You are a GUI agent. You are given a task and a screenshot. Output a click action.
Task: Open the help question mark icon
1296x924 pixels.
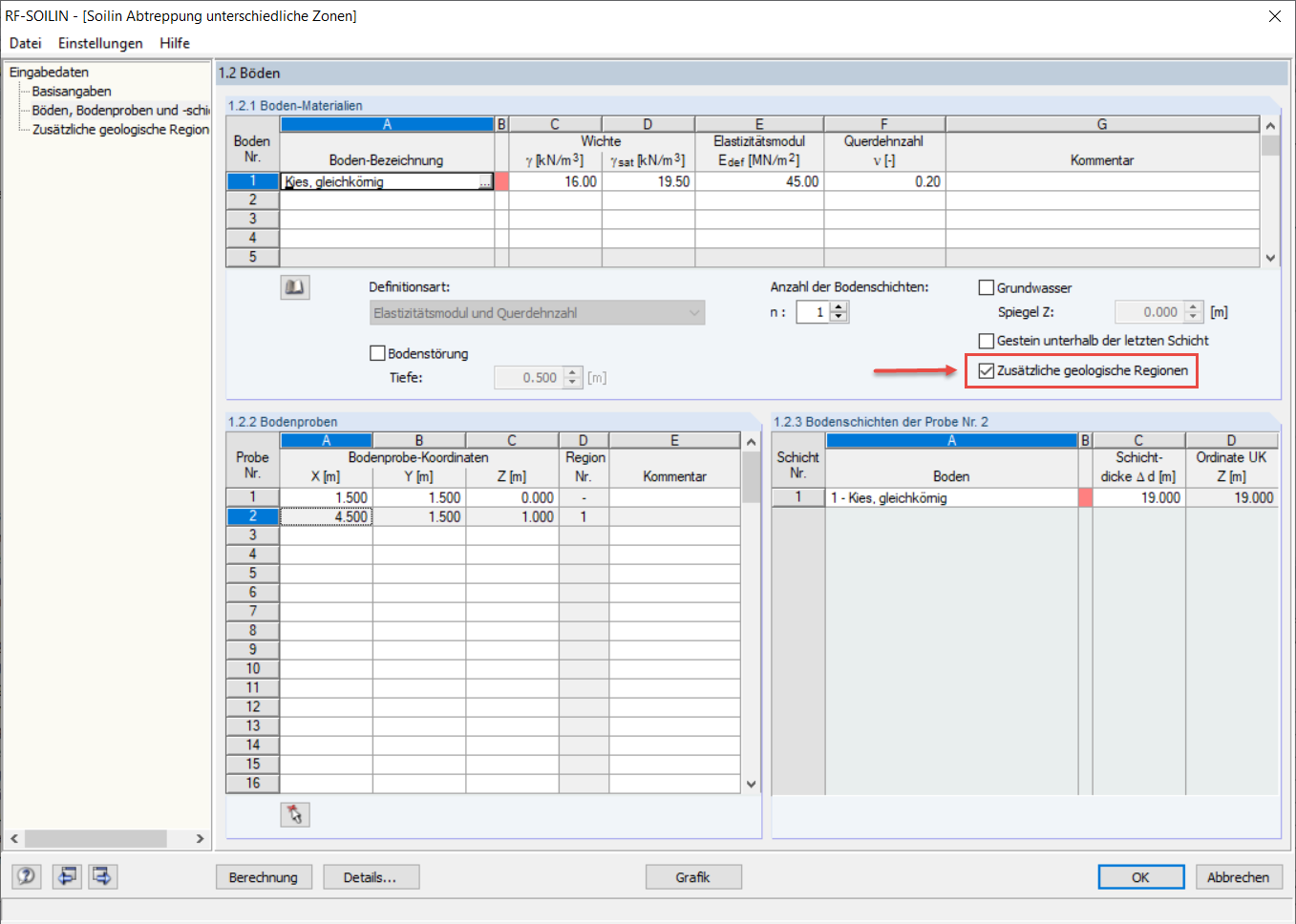(27, 876)
